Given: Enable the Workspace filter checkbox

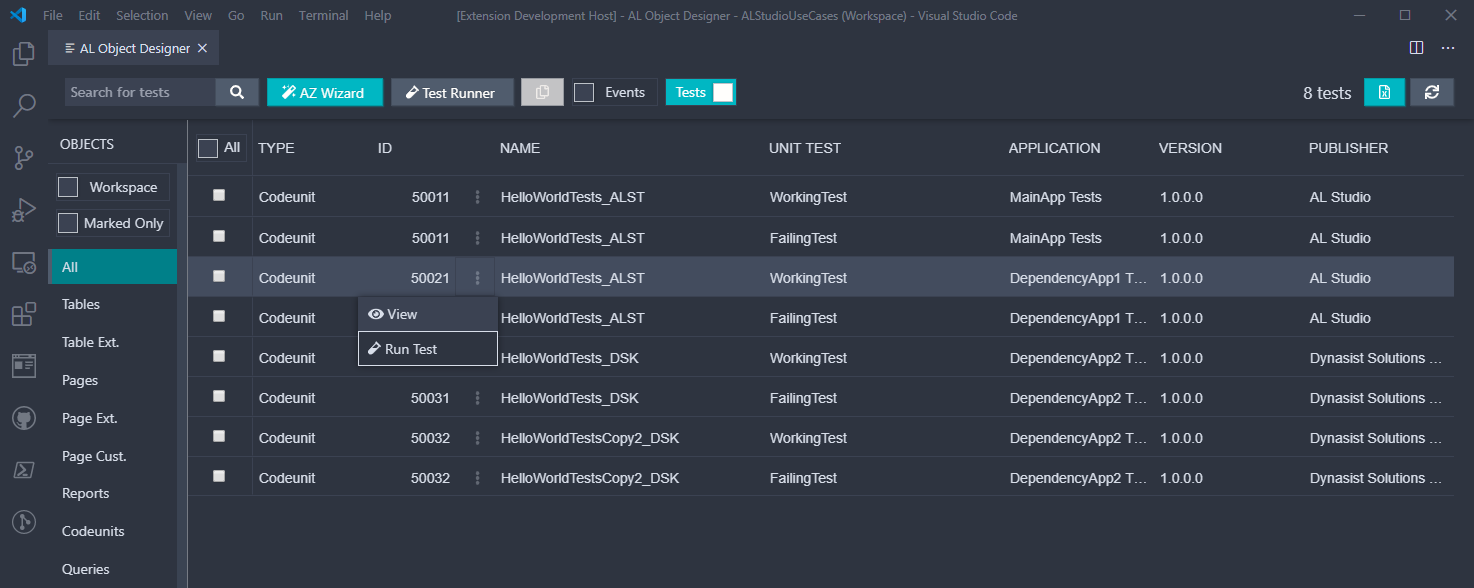Looking at the screenshot, I should (x=68, y=187).
